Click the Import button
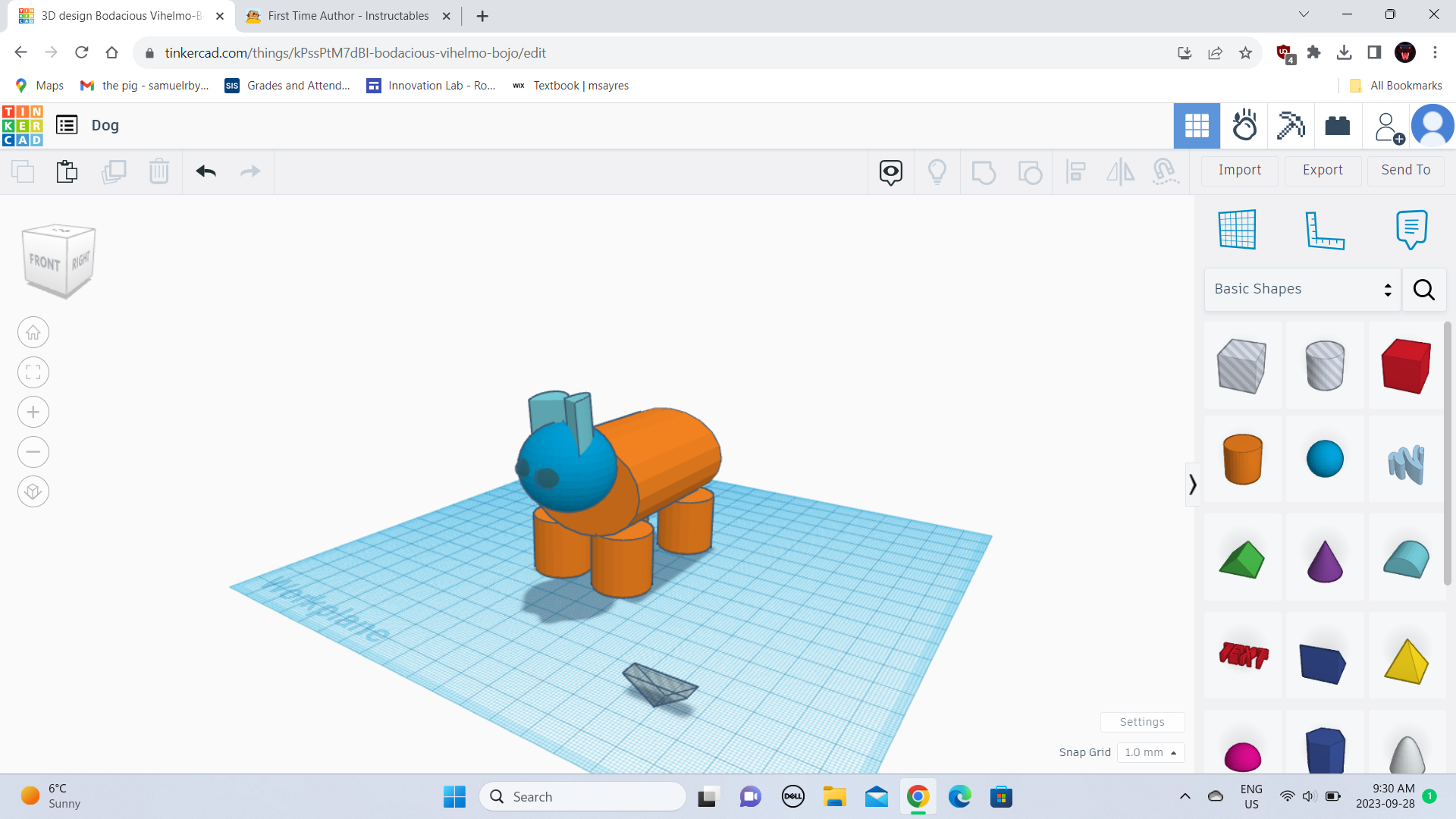The width and height of the screenshot is (1456, 819). tap(1238, 170)
